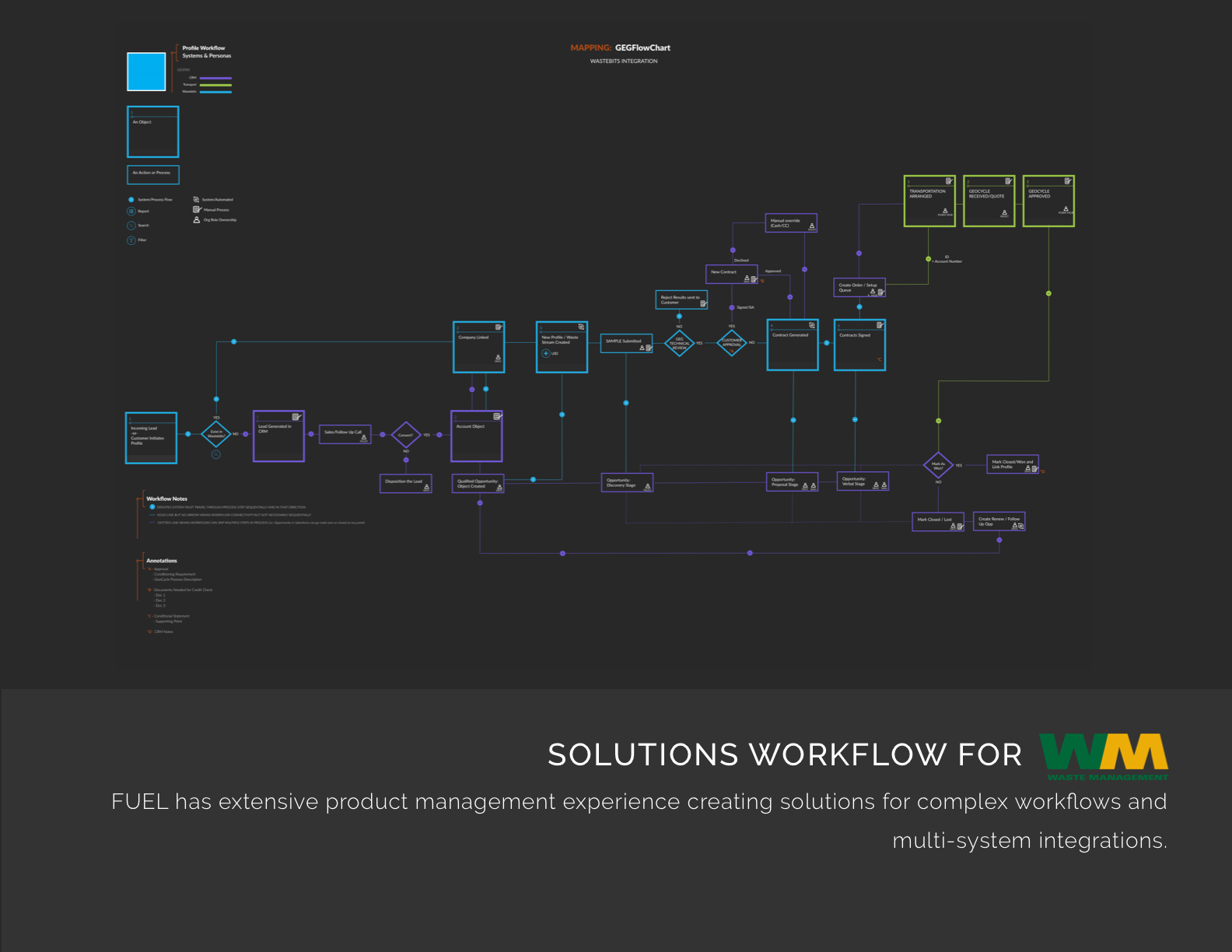
Task: Select the An Action or Process legend box
Action: tap(153, 174)
